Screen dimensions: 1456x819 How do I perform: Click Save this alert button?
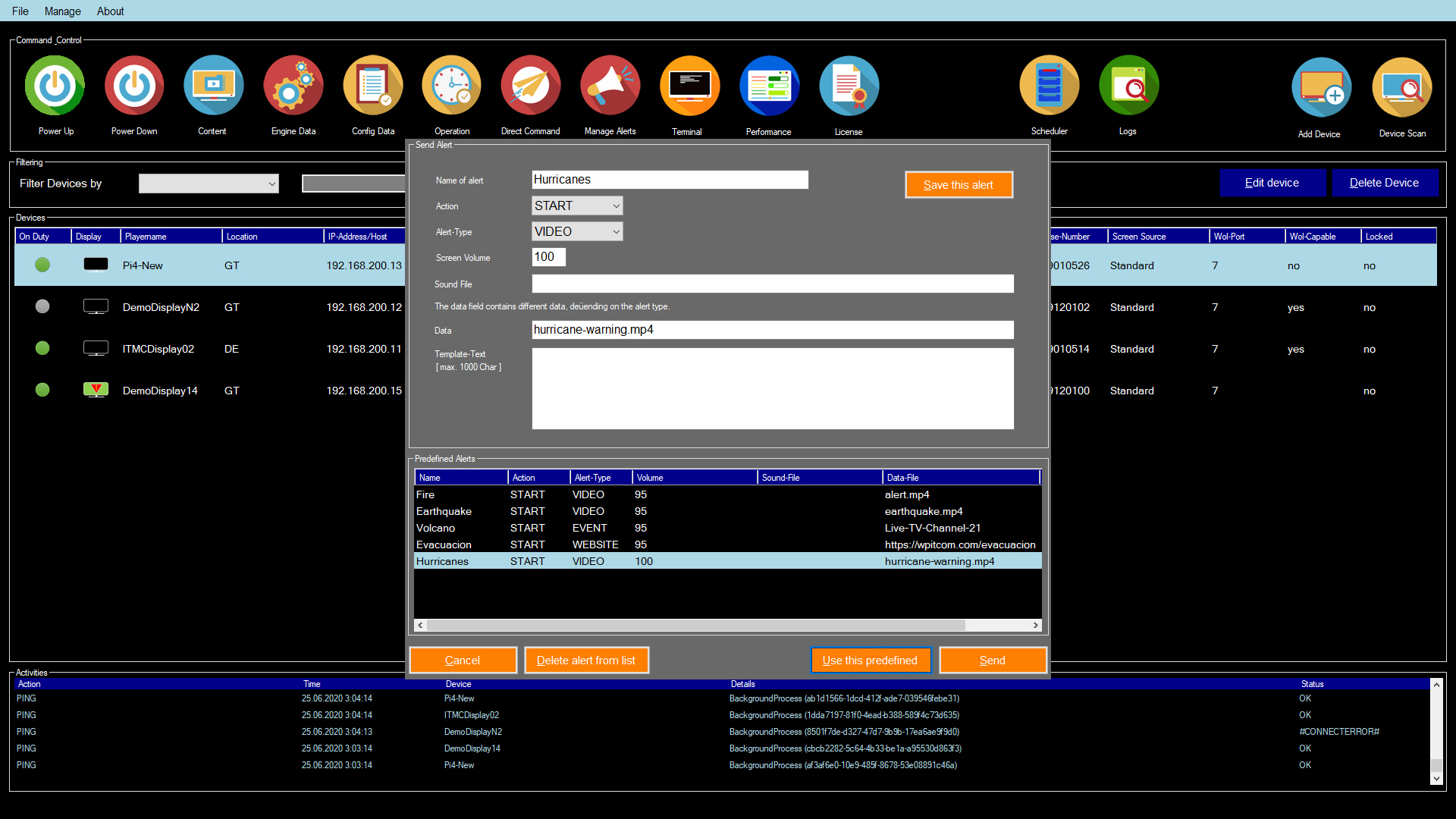tap(958, 185)
